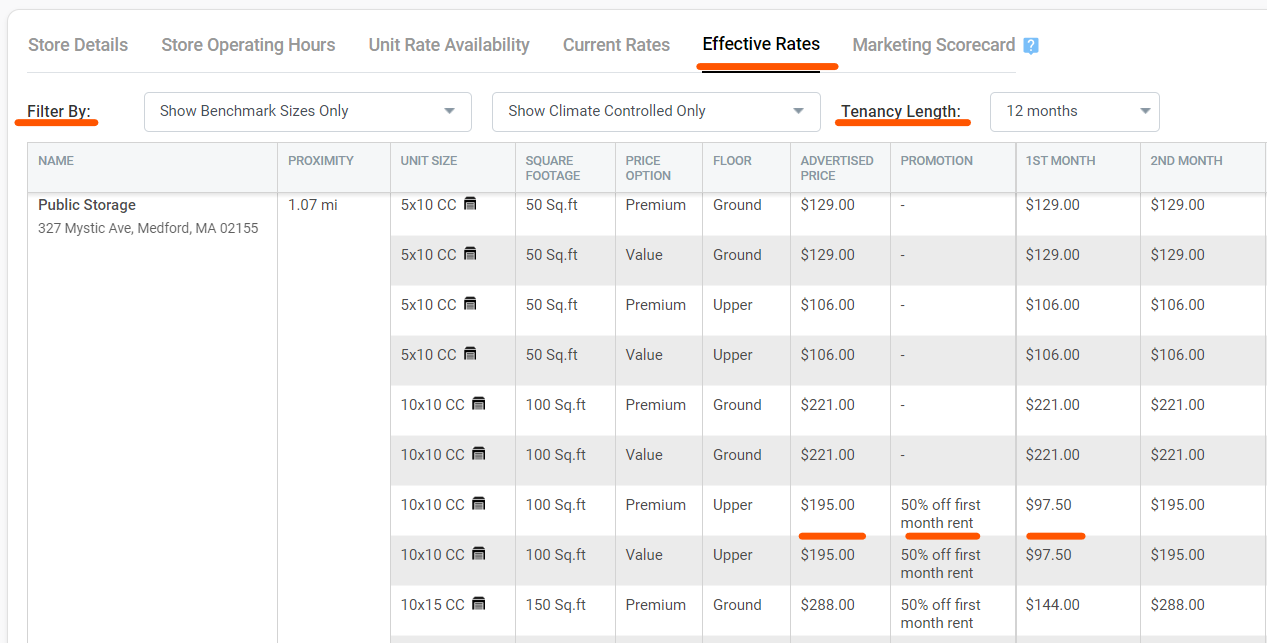Click the Public Storage store name
This screenshot has height=643, width=1267.
87,205
